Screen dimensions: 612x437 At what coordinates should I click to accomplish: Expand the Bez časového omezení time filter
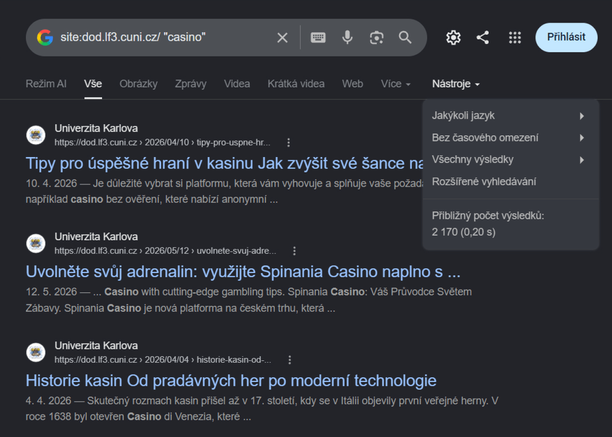coord(511,138)
